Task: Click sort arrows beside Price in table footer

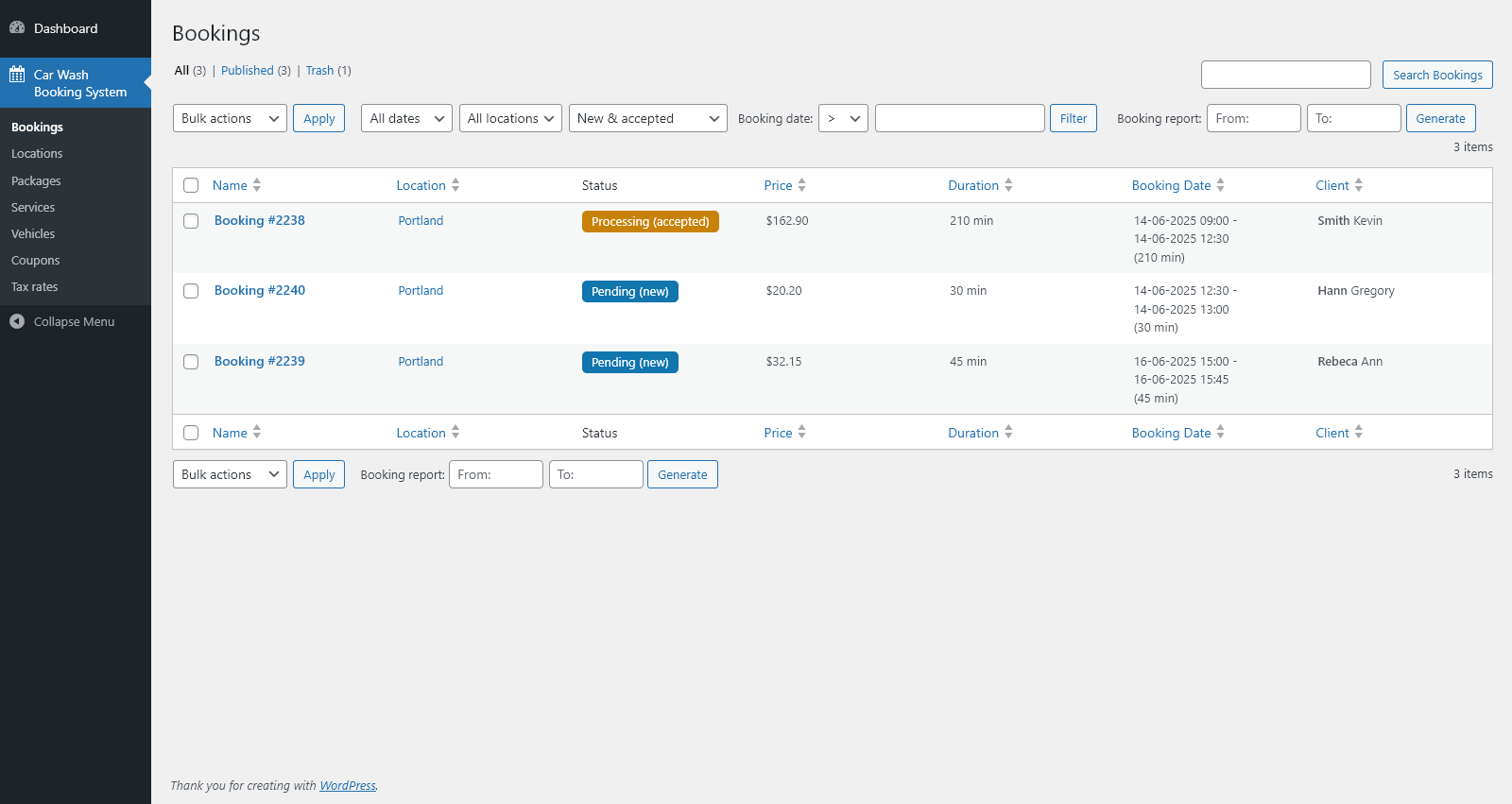Action: [x=802, y=432]
